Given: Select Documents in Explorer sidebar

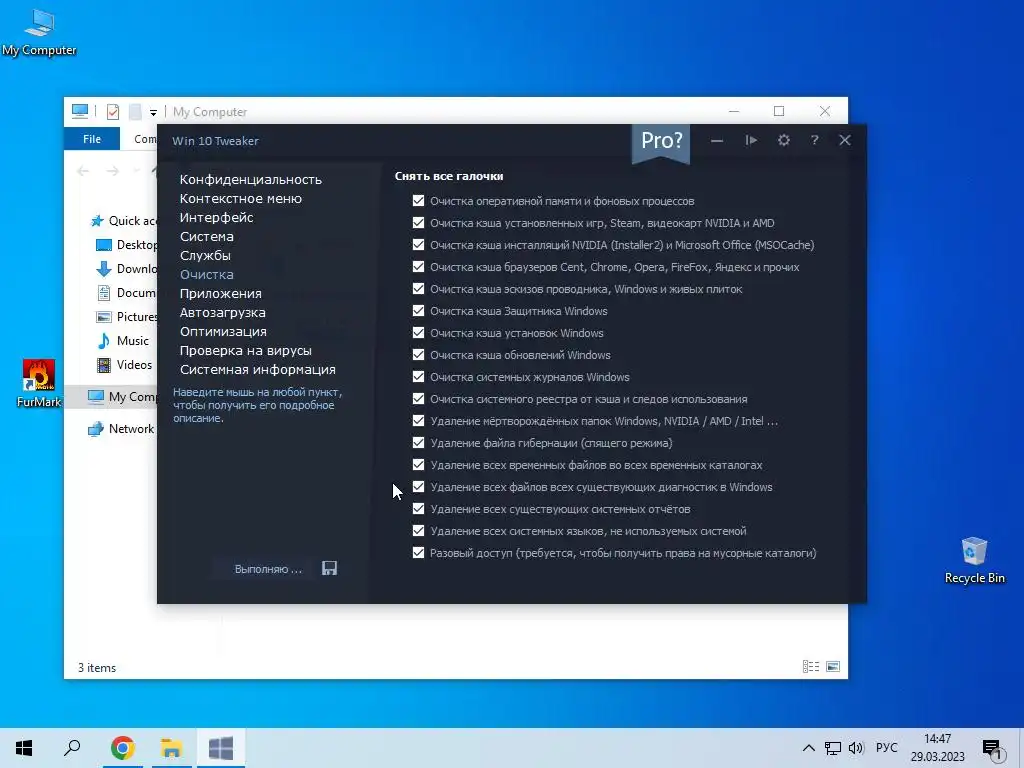Looking at the screenshot, I should pos(127,293).
